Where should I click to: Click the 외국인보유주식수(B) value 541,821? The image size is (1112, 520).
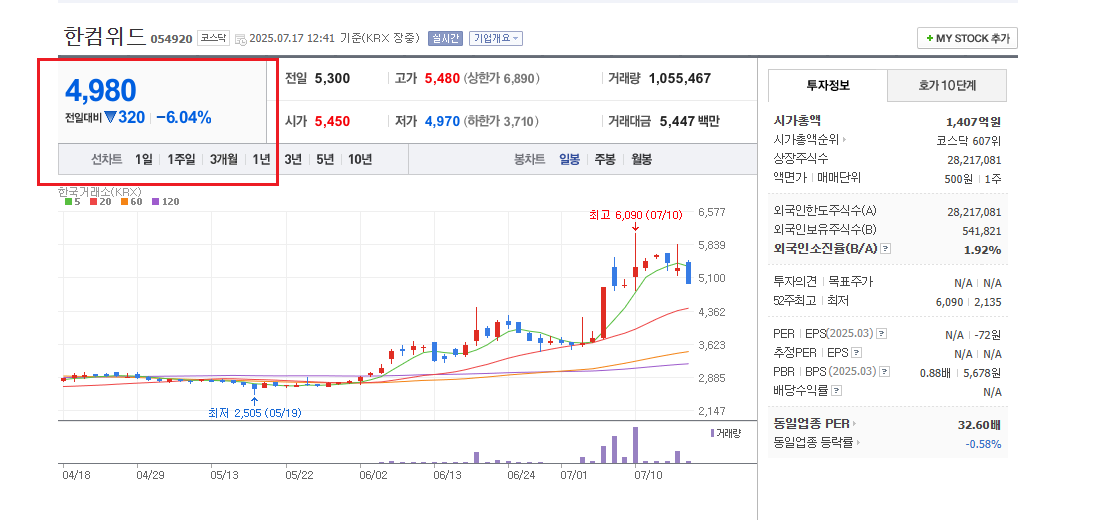click(x=982, y=231)
